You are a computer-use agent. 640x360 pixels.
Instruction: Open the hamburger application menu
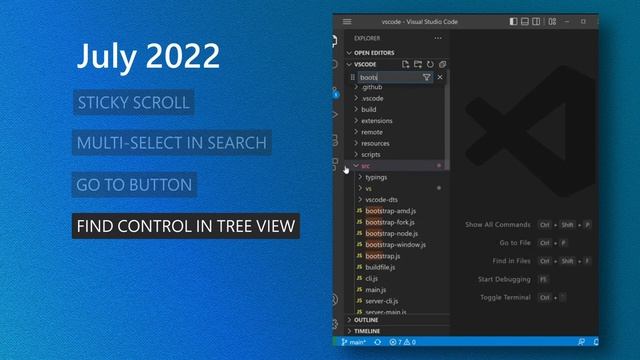point(347,22)
